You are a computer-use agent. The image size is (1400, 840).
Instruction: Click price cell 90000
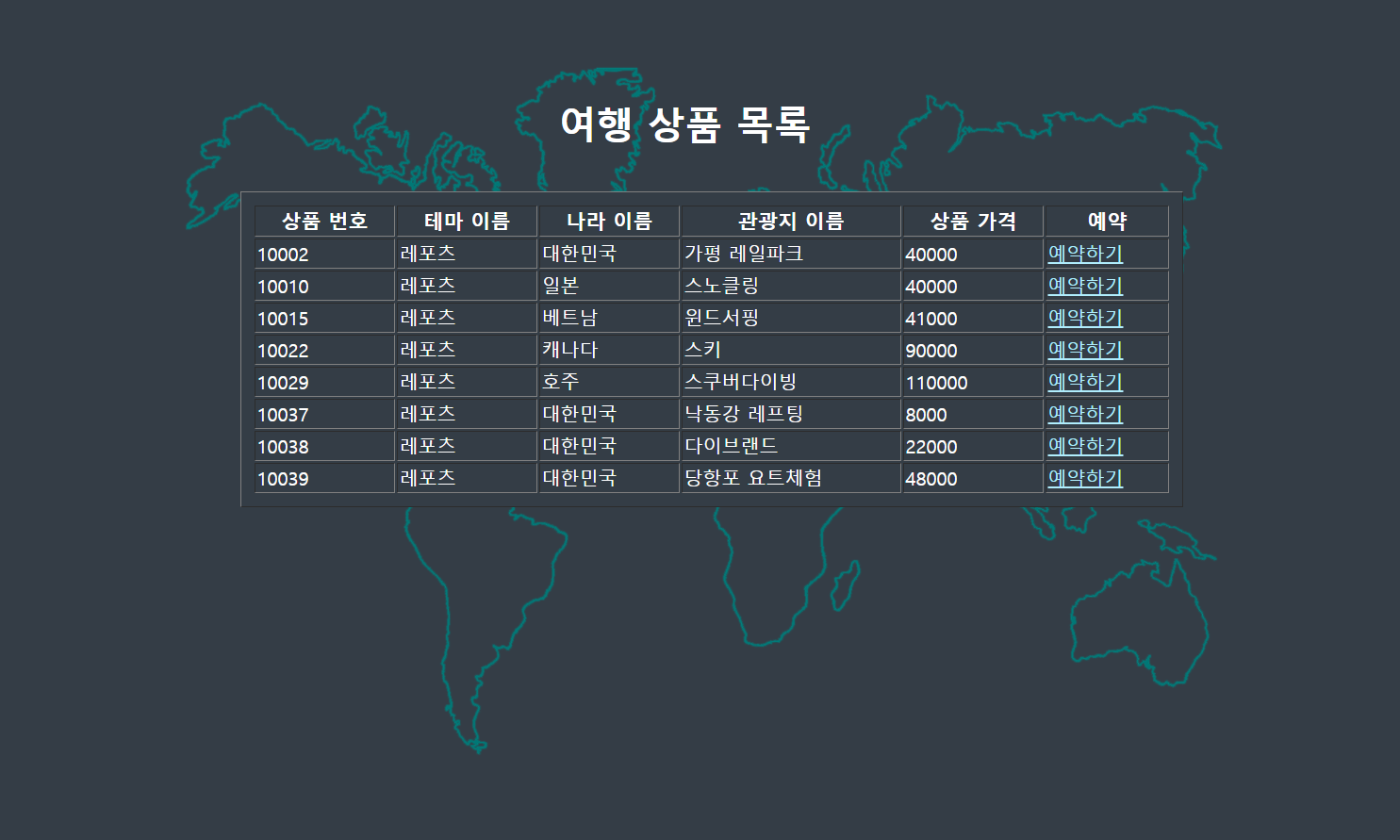[x=973, y=350]
